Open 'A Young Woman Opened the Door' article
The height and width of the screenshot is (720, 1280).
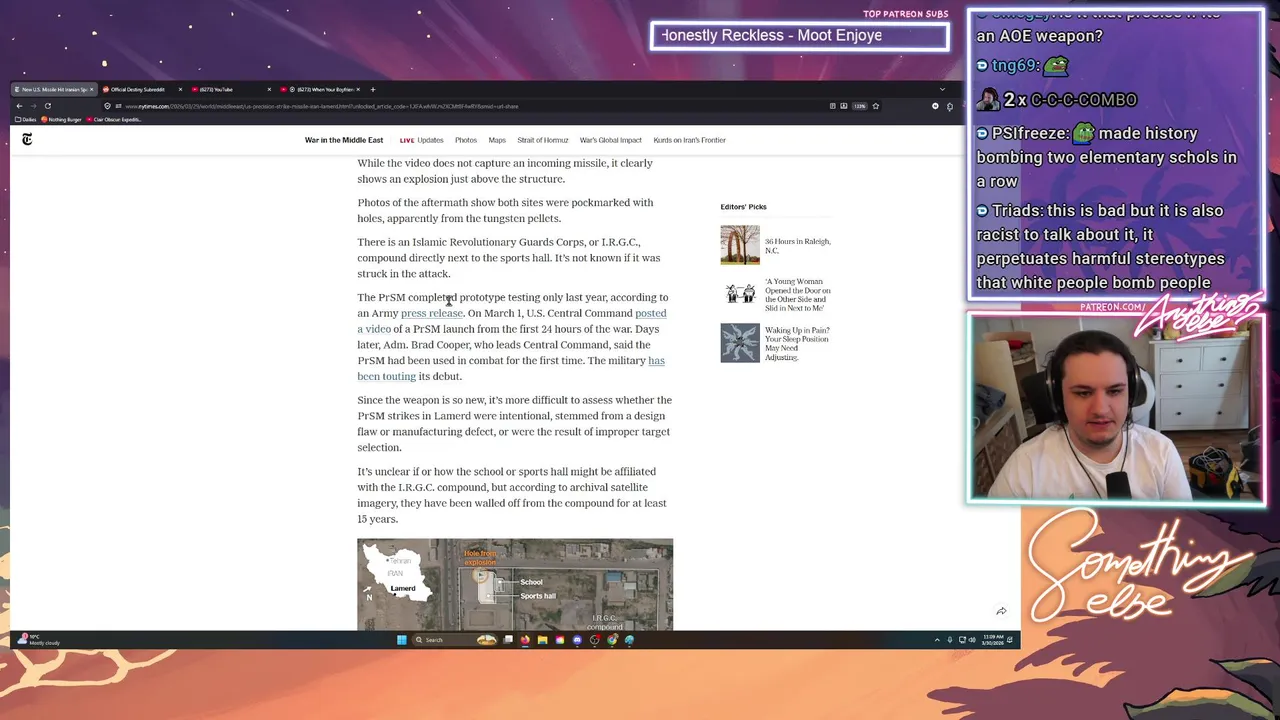[x=798, y=295]
